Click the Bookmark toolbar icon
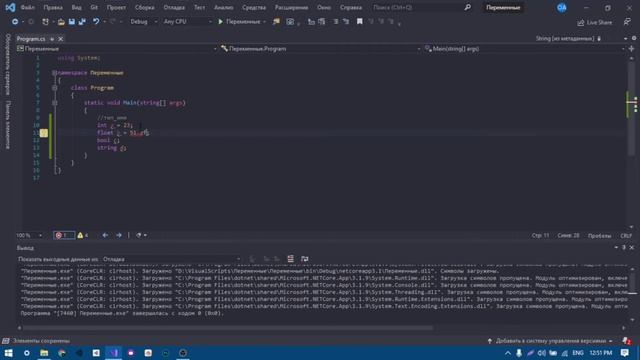Screen dimensions: 640x360 click(360, 22)
